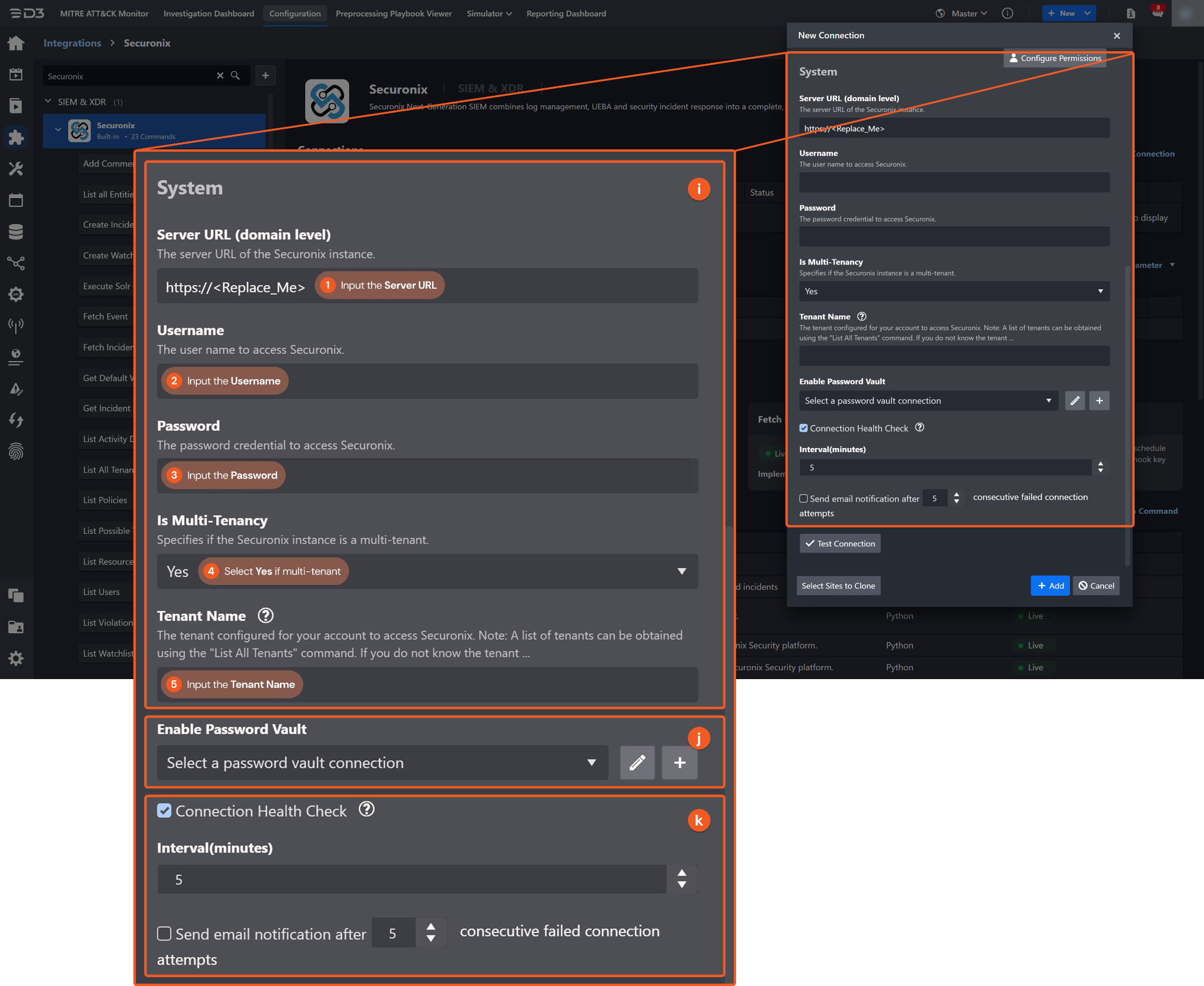Open the Simulator menu

tap(489, 14)
